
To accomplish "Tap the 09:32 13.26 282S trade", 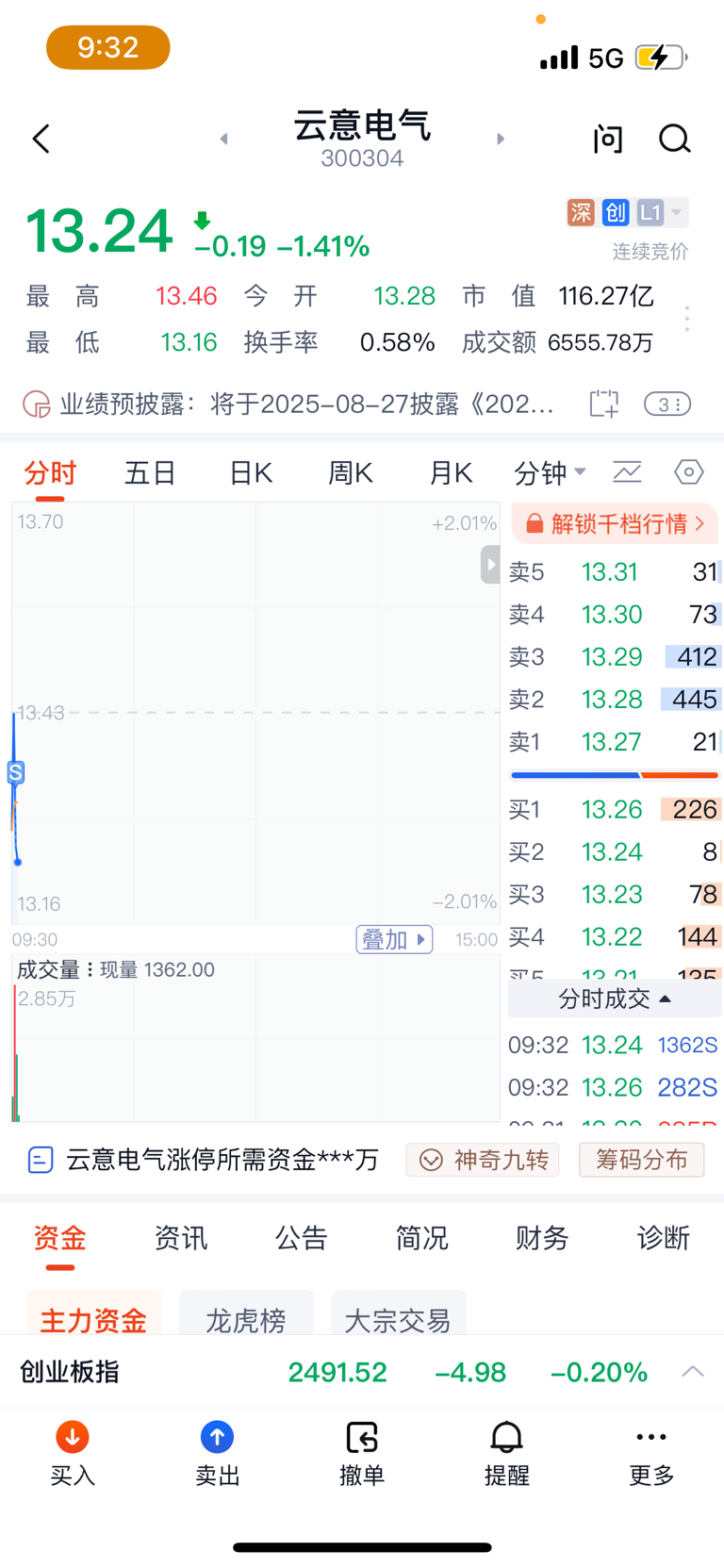I will (x=614, y=1088).
